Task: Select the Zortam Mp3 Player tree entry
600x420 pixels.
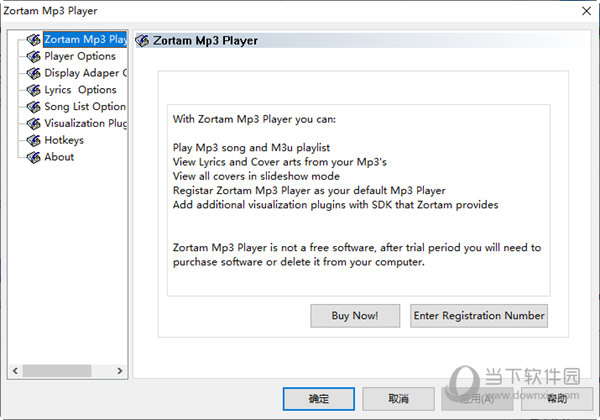Action: 85,39
